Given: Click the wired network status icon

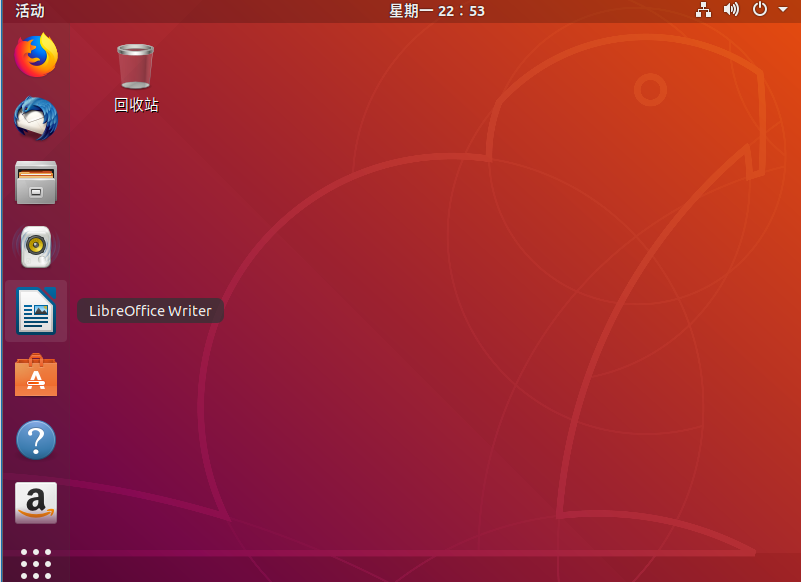Looking at the screenshot, I should pyautogui.click(x=703, y=10).
